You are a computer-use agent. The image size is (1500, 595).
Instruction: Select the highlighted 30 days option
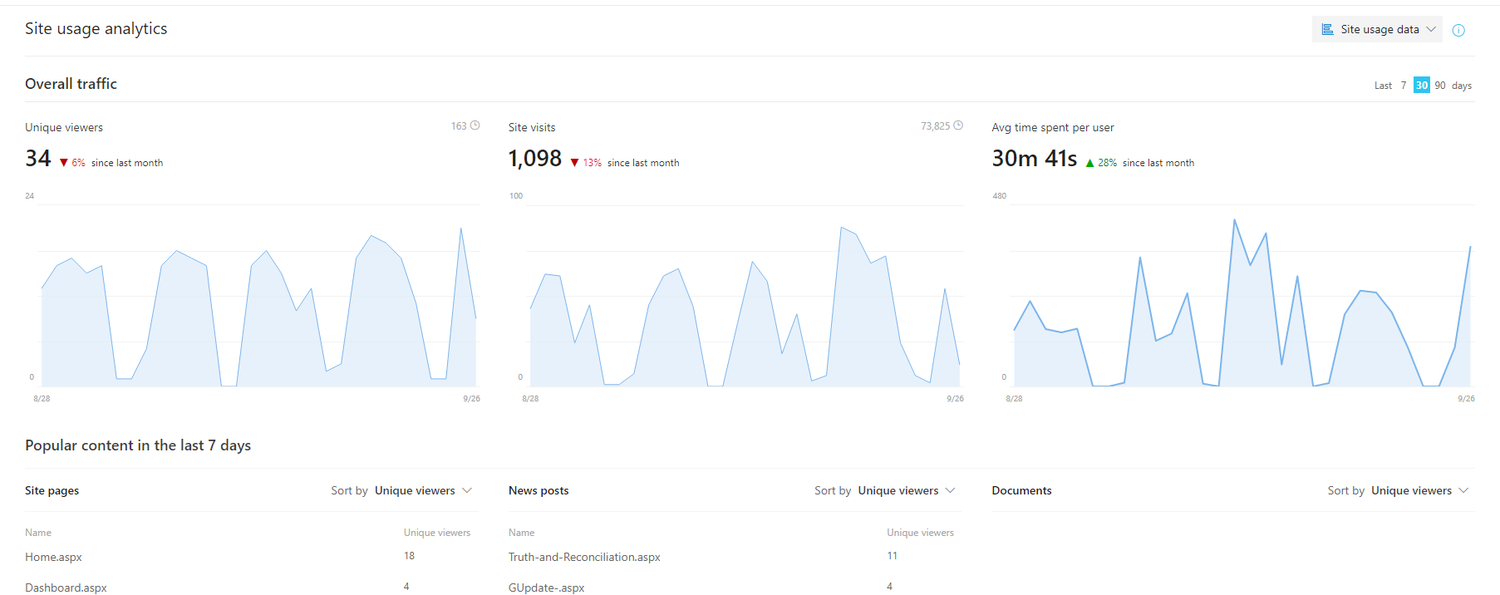pos(1421,85)
